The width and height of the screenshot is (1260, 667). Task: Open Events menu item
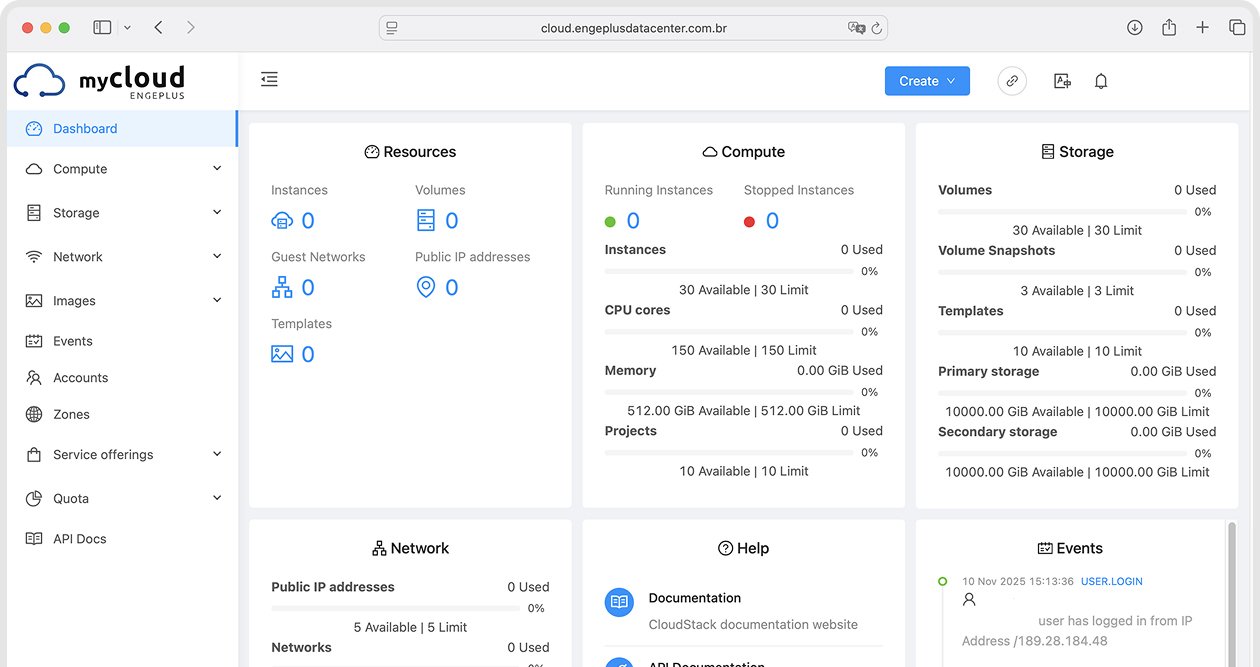click(122, 341)
